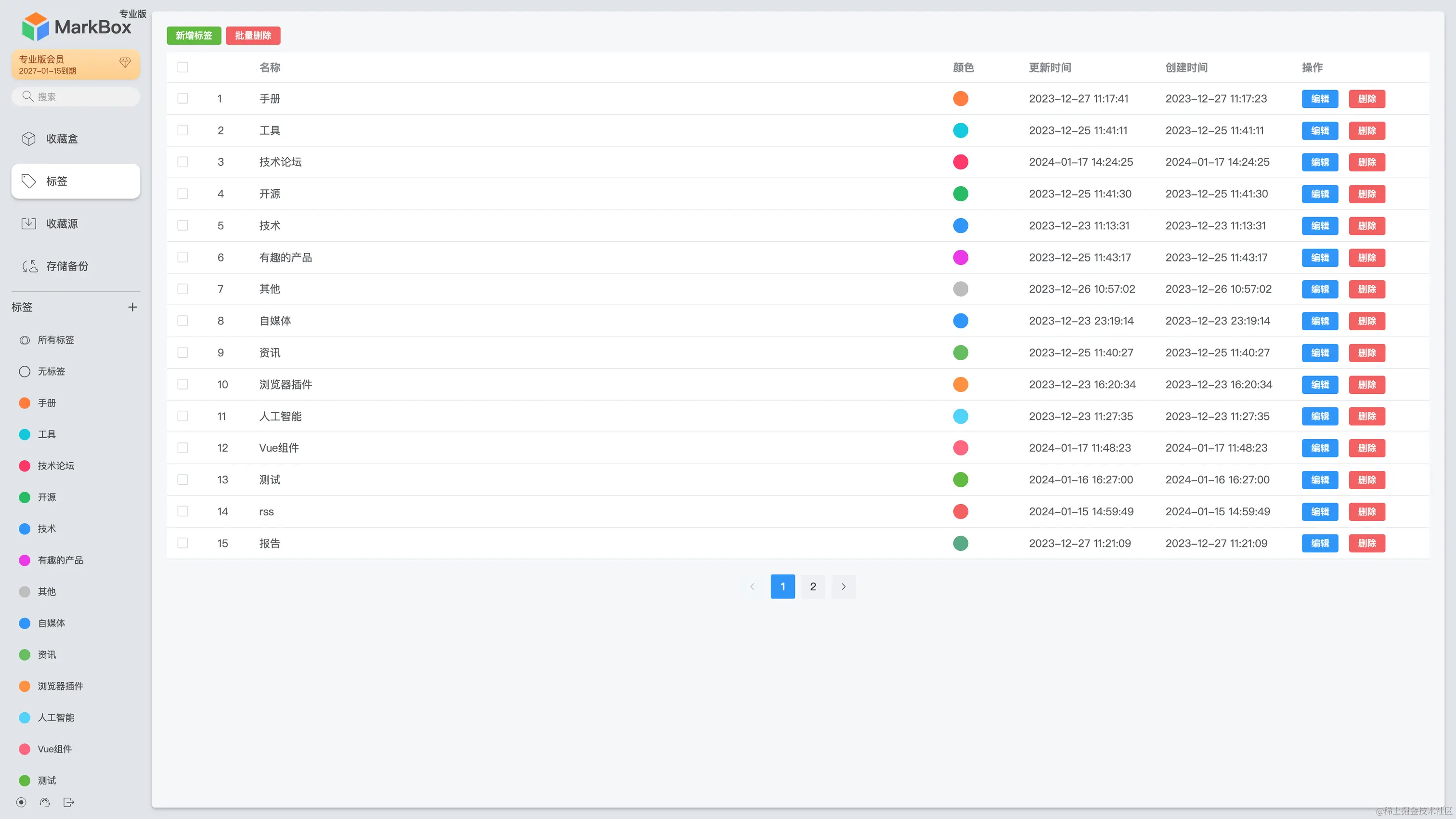This screenshot has width=1456, height=819.
Task: Click 编辑 for the 人工智能 tag
Action: click(1320, 416)
